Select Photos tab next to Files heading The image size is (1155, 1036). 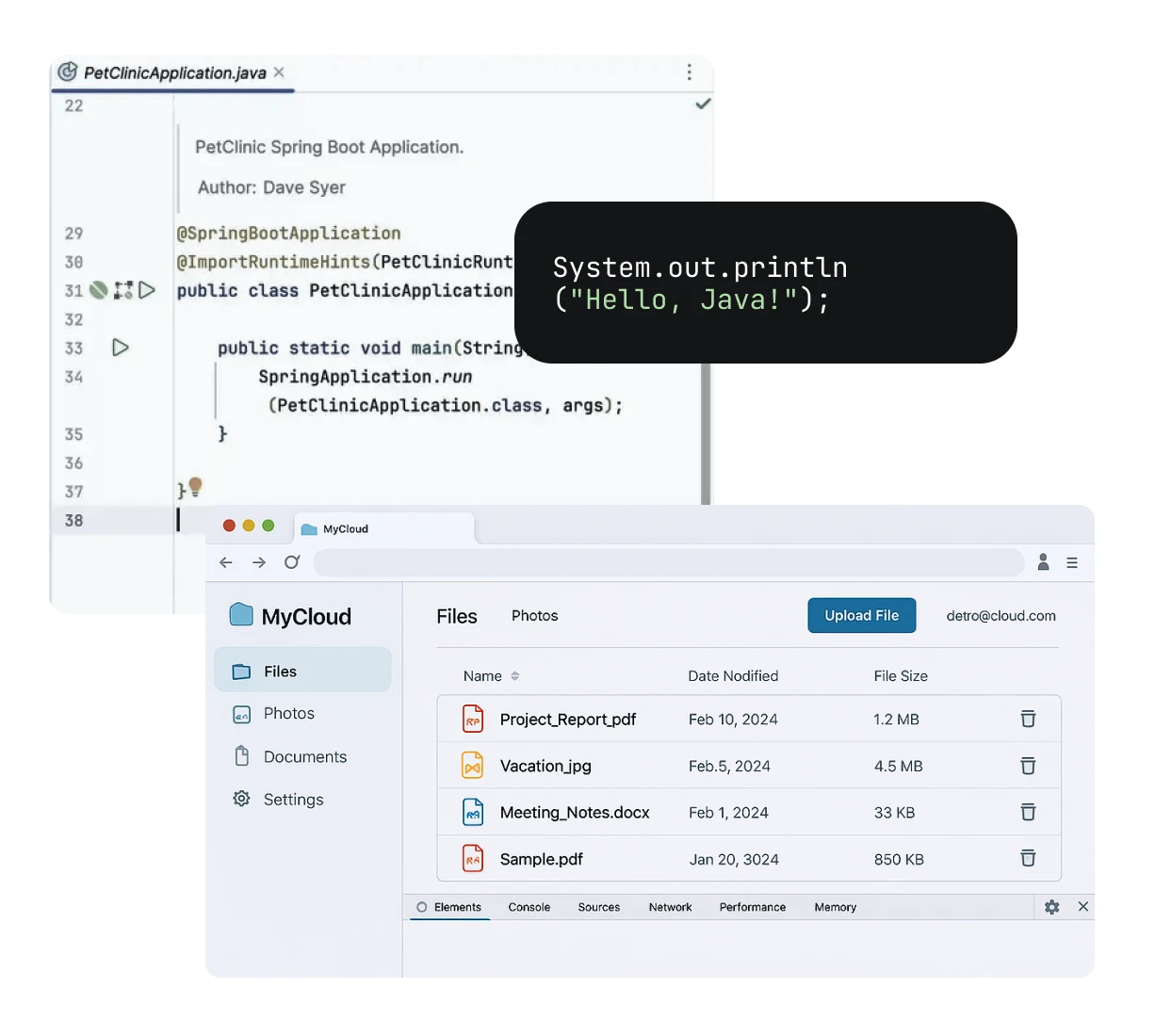534,616
